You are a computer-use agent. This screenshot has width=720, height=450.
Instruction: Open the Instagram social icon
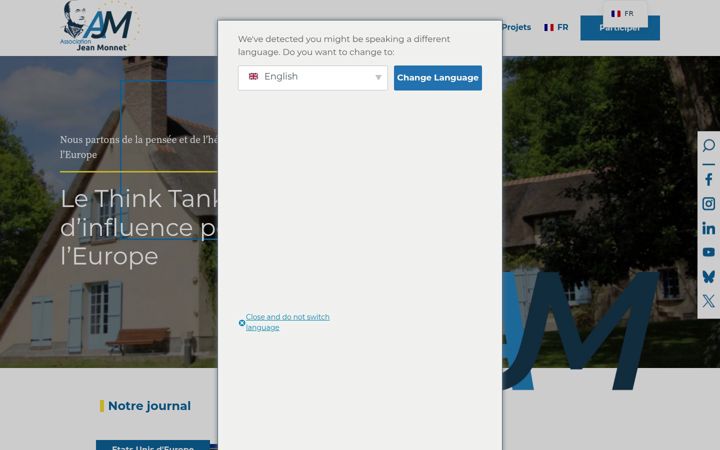[x=709, y=203]
